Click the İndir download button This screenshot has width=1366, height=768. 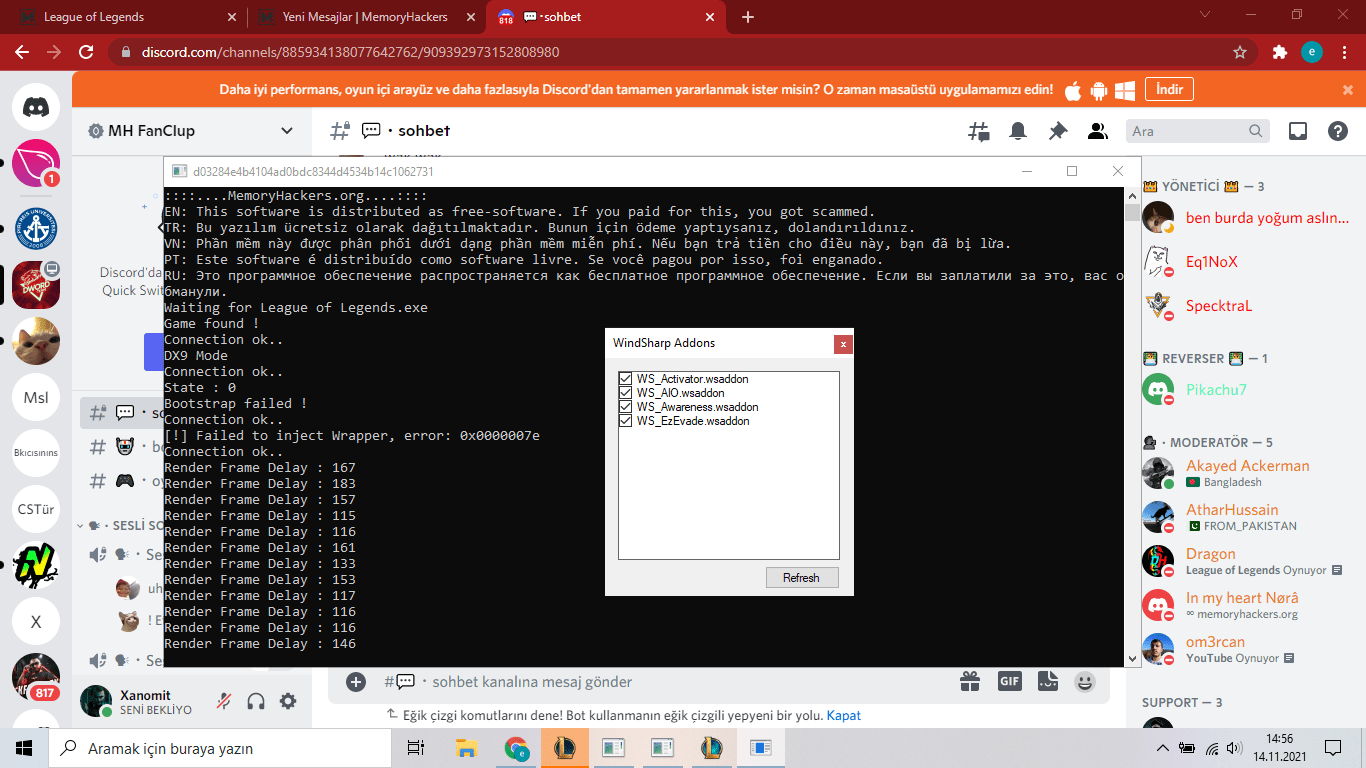coord(1169,90)
